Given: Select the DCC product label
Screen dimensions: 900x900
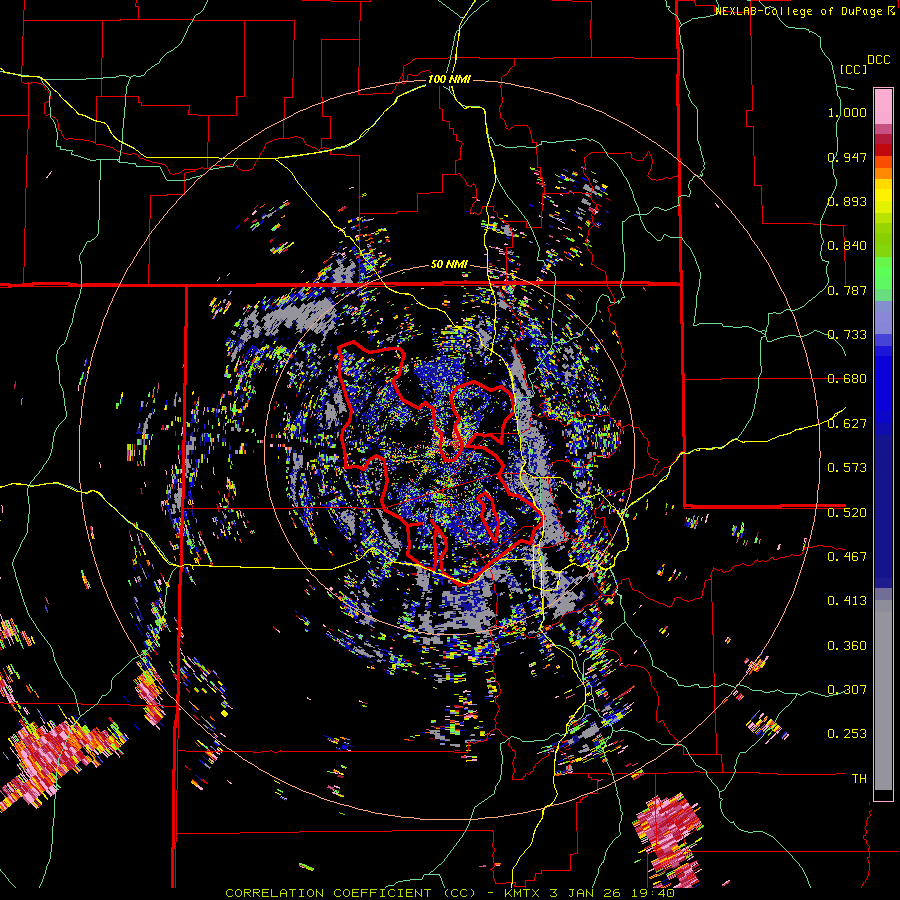Looking at the screenshot, I should 878,60.
